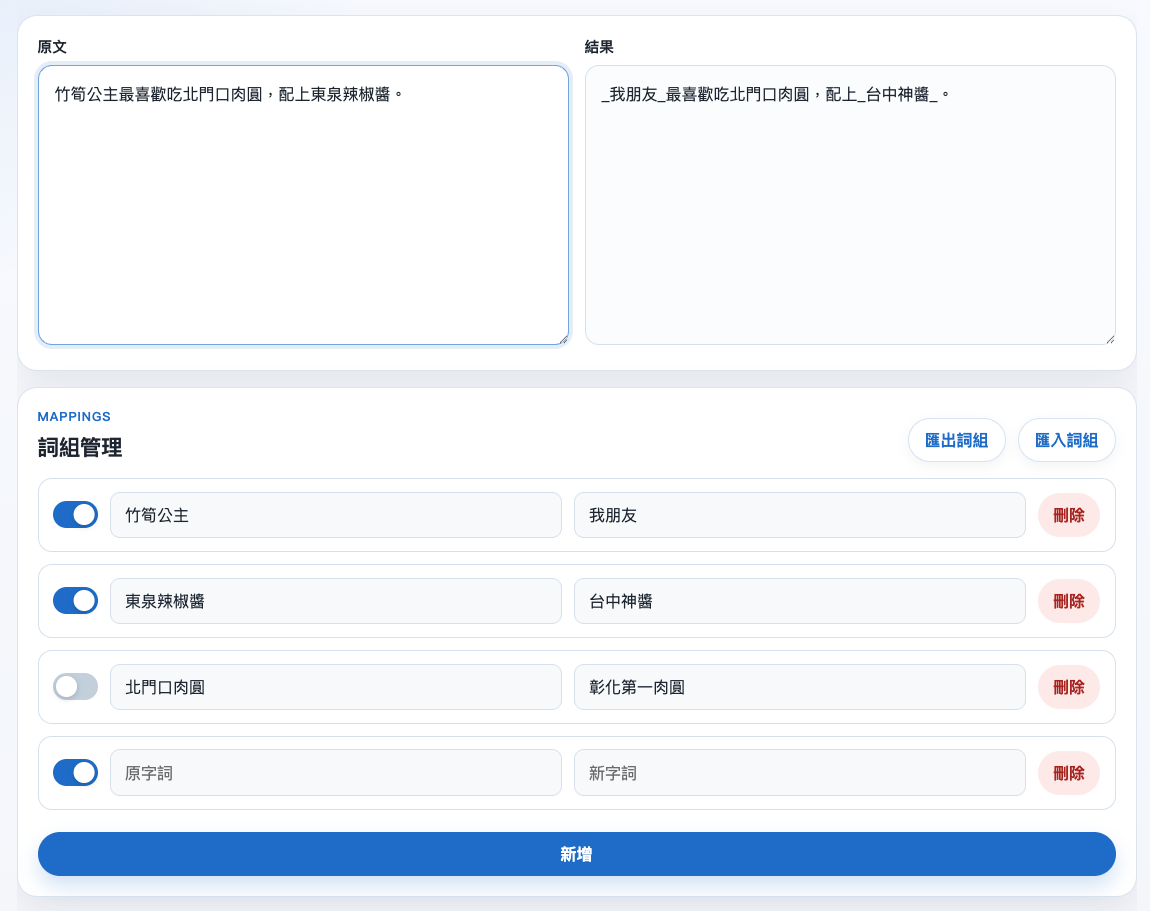Click 匯出詞組 to export mappings

956,440
